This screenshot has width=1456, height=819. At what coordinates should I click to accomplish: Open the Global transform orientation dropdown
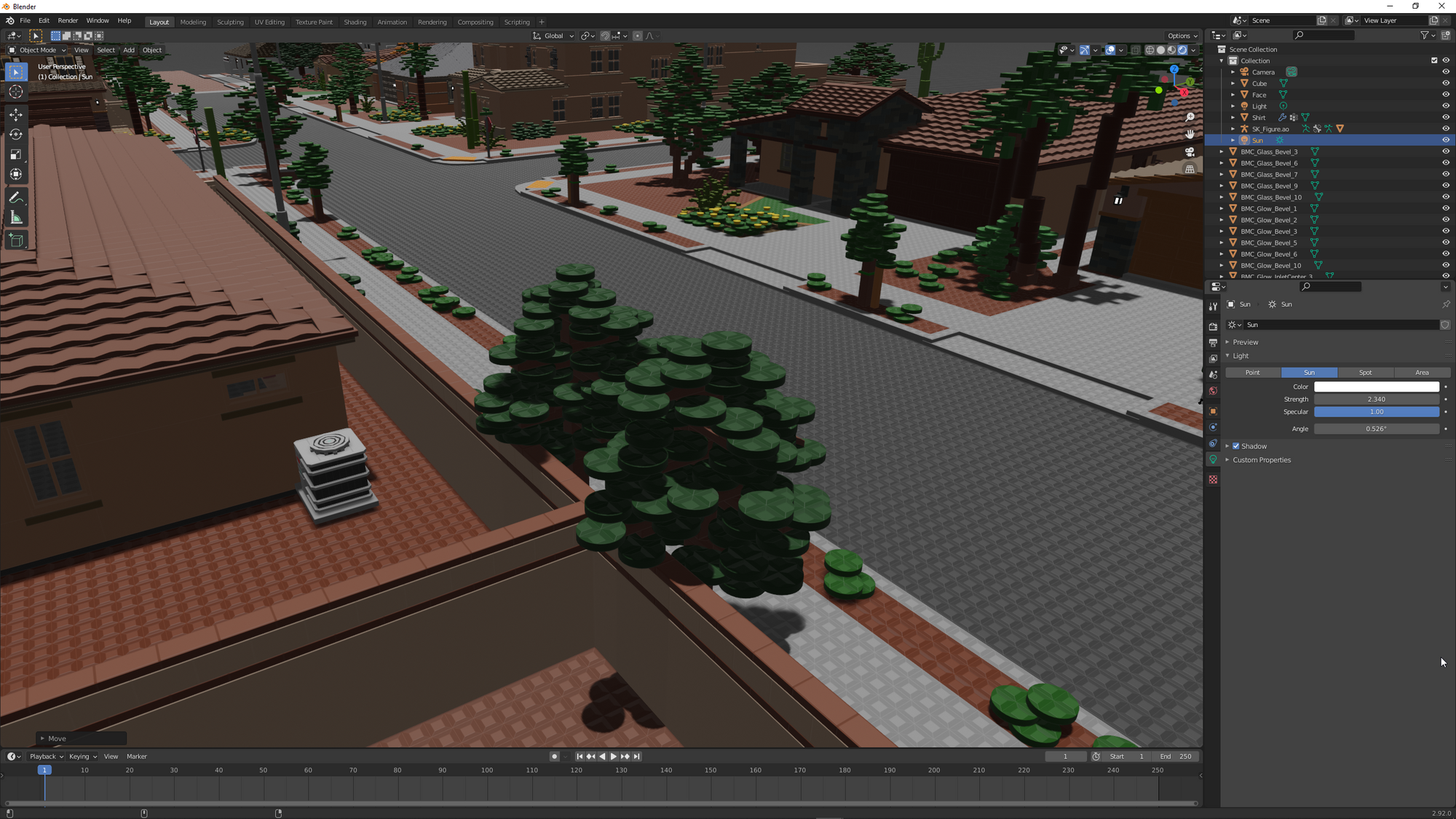[x=554, y=36]
